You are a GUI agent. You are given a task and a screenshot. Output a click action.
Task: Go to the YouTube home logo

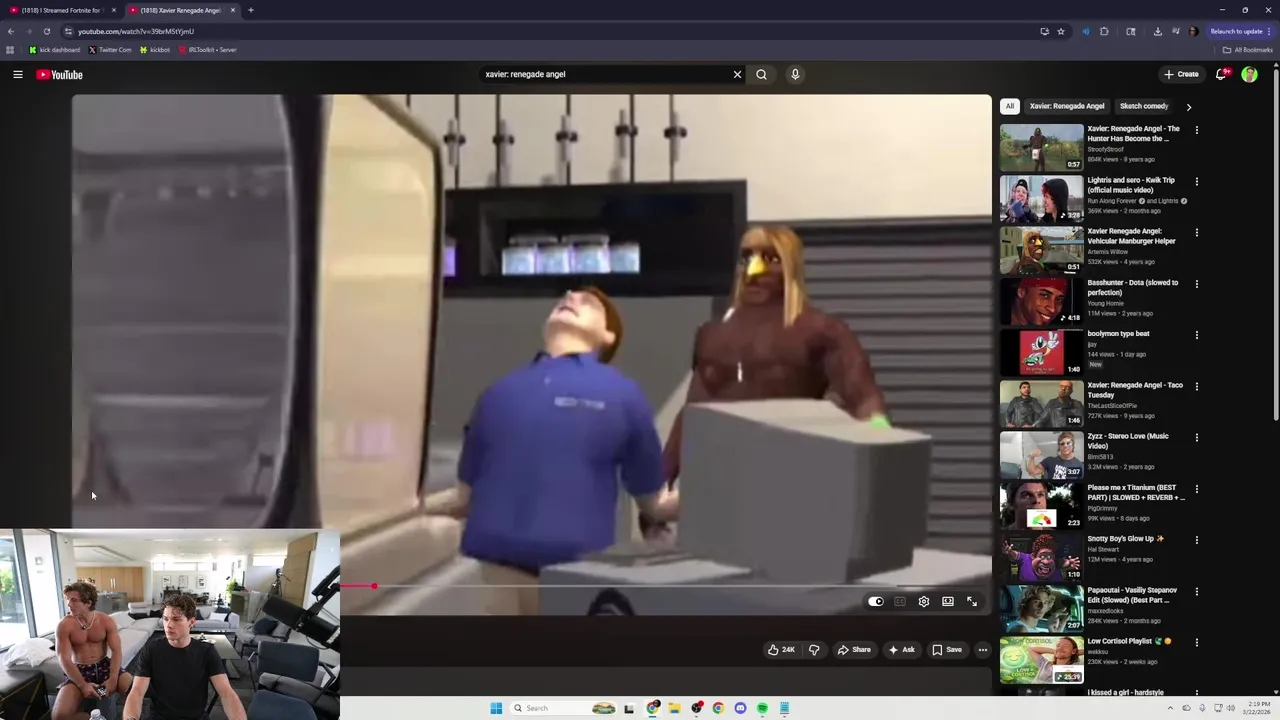[59, 75]
